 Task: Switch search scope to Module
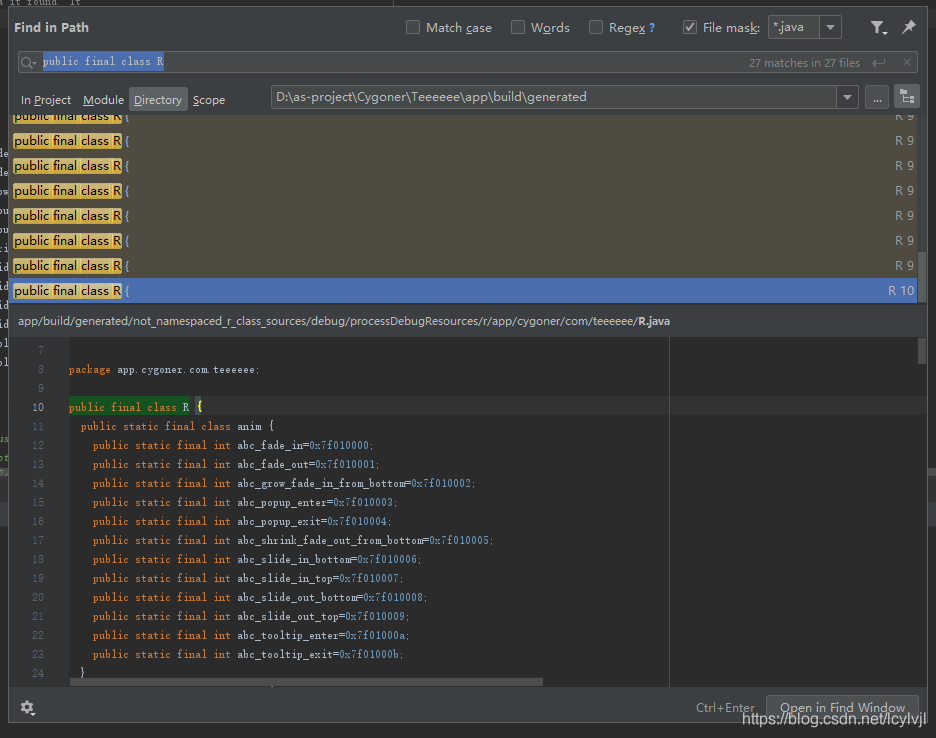click(103, 99)
